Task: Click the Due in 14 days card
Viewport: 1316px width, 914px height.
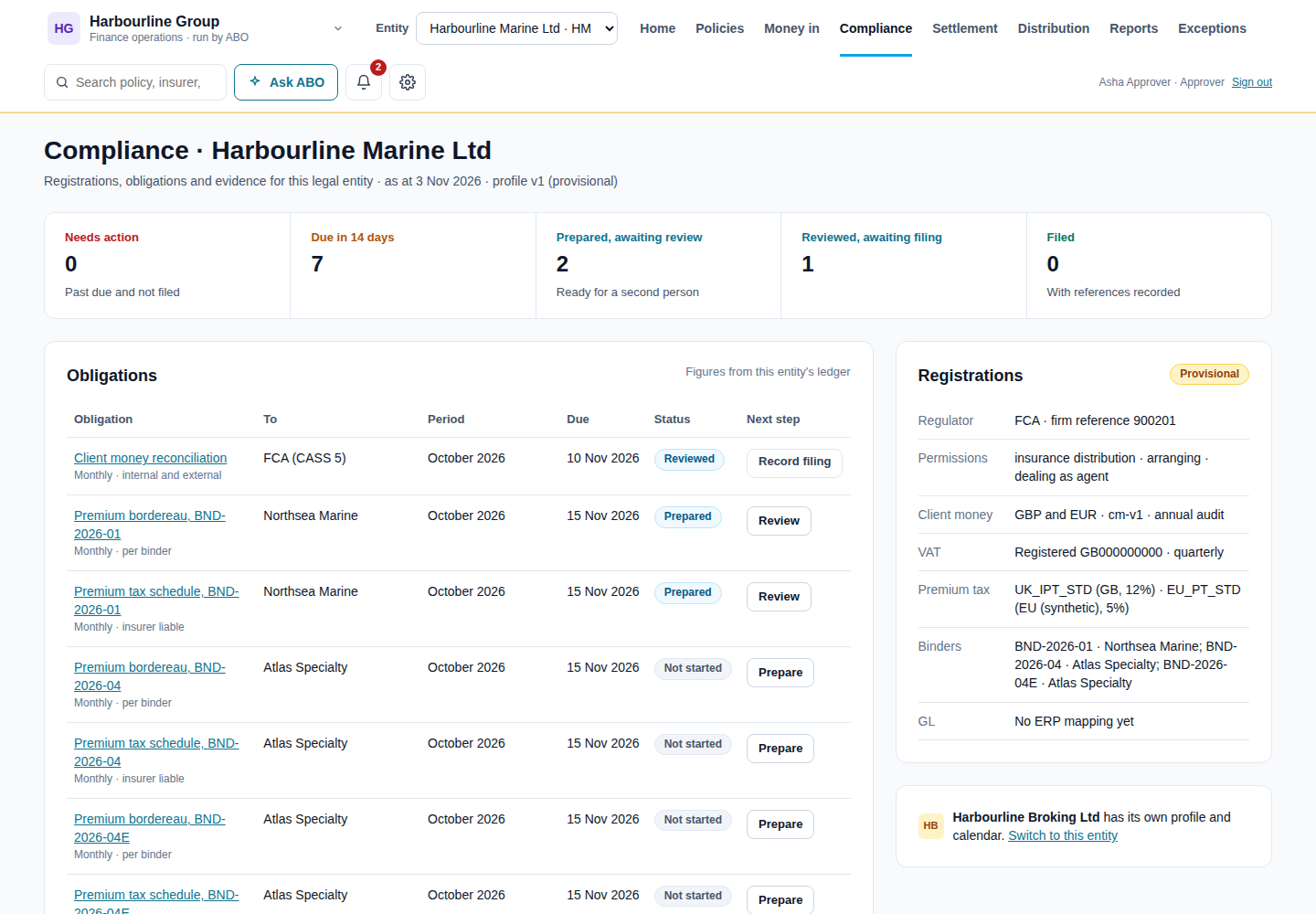Action: (x=413, y=265)
